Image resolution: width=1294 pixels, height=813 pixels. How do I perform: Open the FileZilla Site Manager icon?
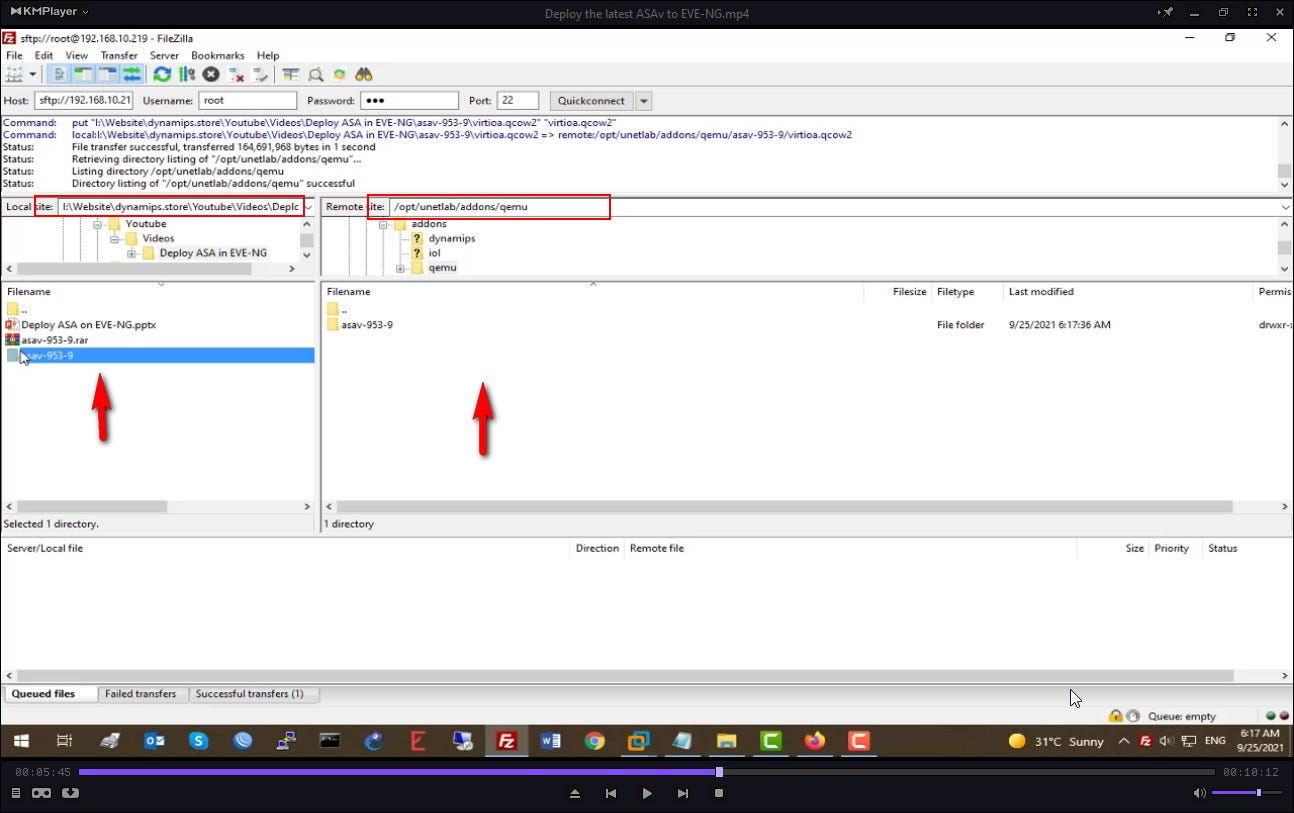[x=14, y=74]
